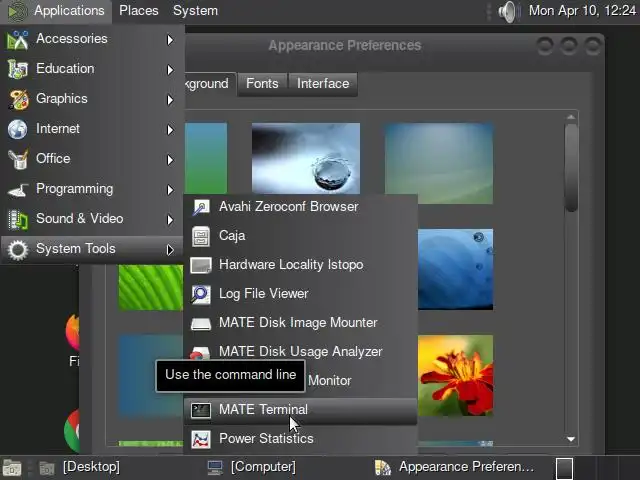Open the System menu
The height and width of the screenshot is (480, 640).
click(x=195, y=11)
